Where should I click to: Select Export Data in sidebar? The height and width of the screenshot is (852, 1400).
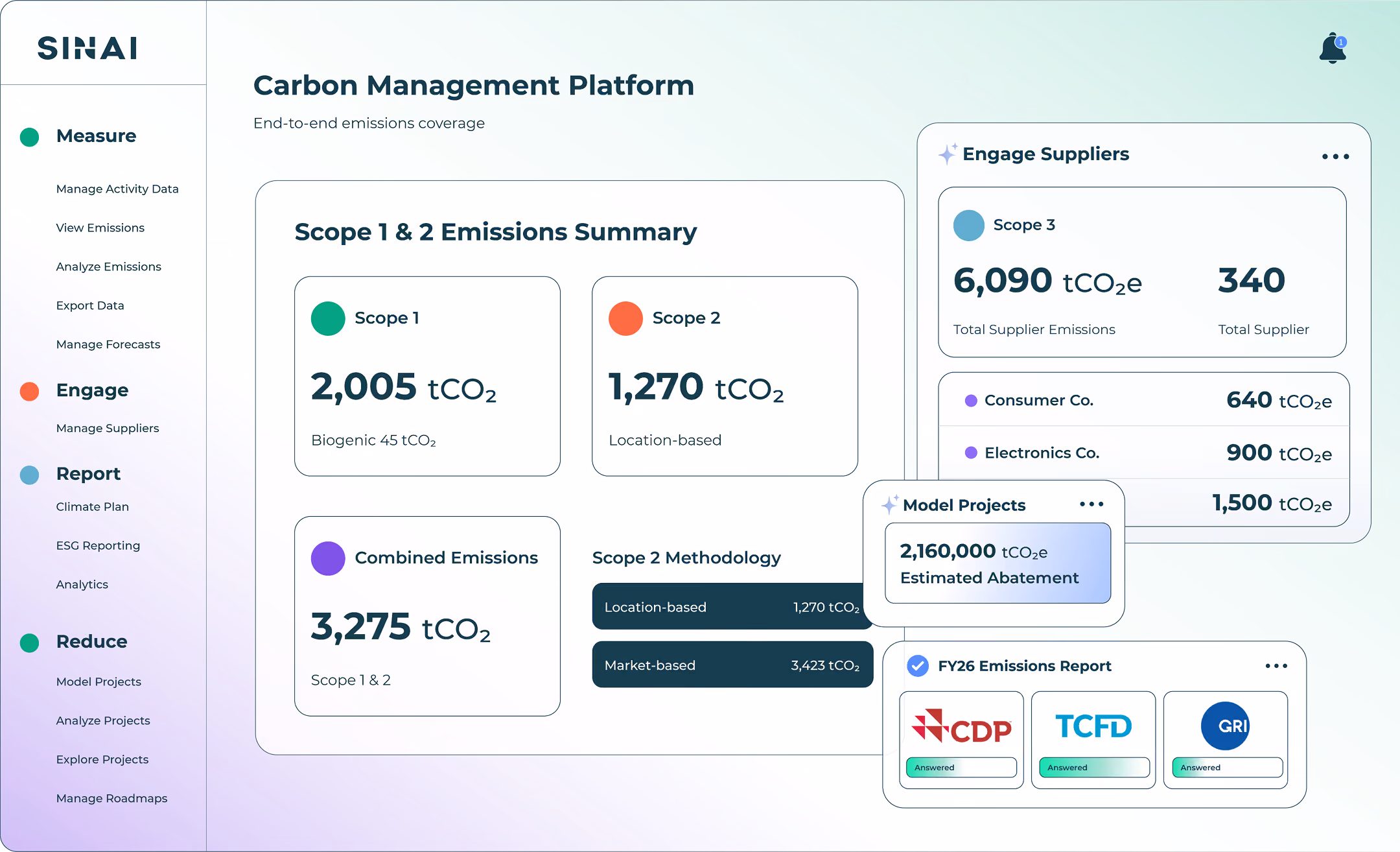[90, 305]
